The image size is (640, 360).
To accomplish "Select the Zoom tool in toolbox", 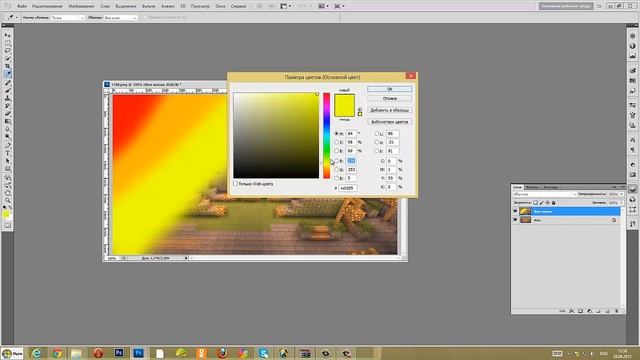I will (7, 200).
